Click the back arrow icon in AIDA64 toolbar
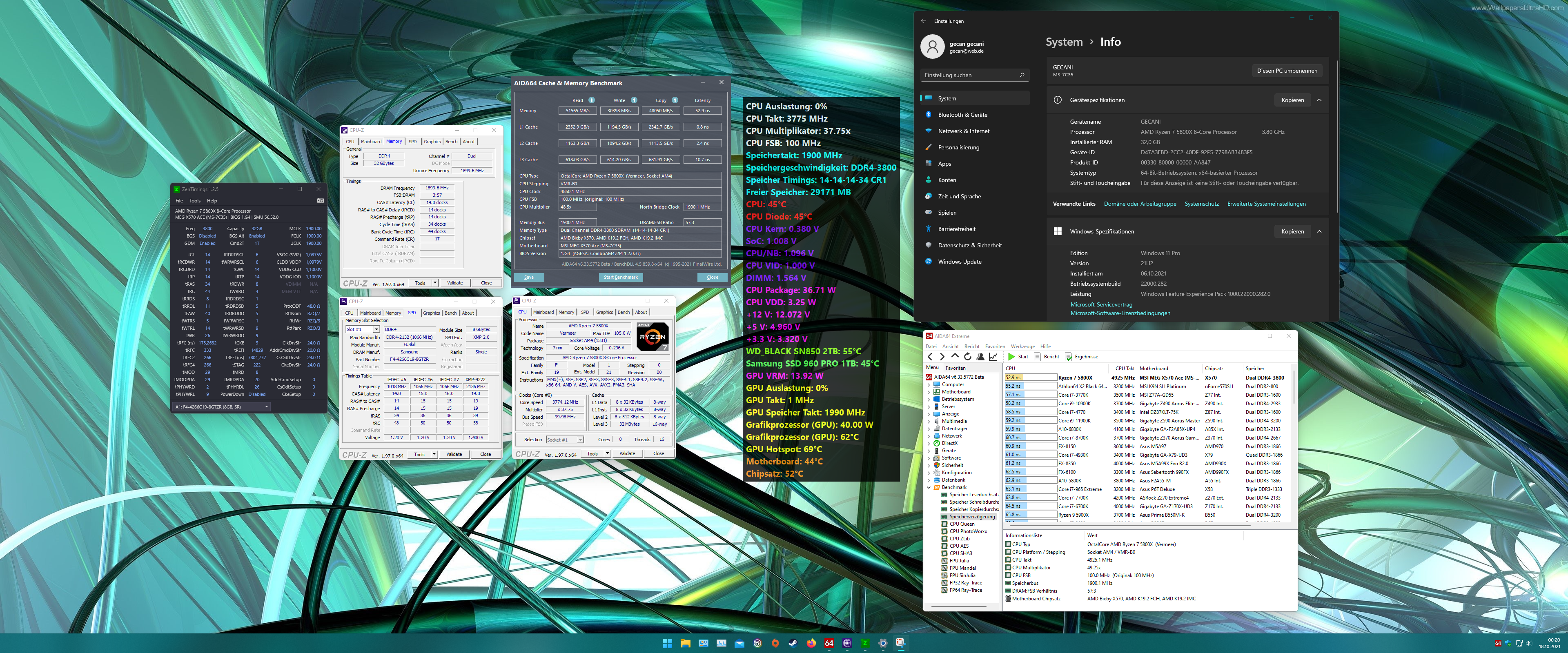This screenshot has width=1568, height=653. (x=929, y=357)
